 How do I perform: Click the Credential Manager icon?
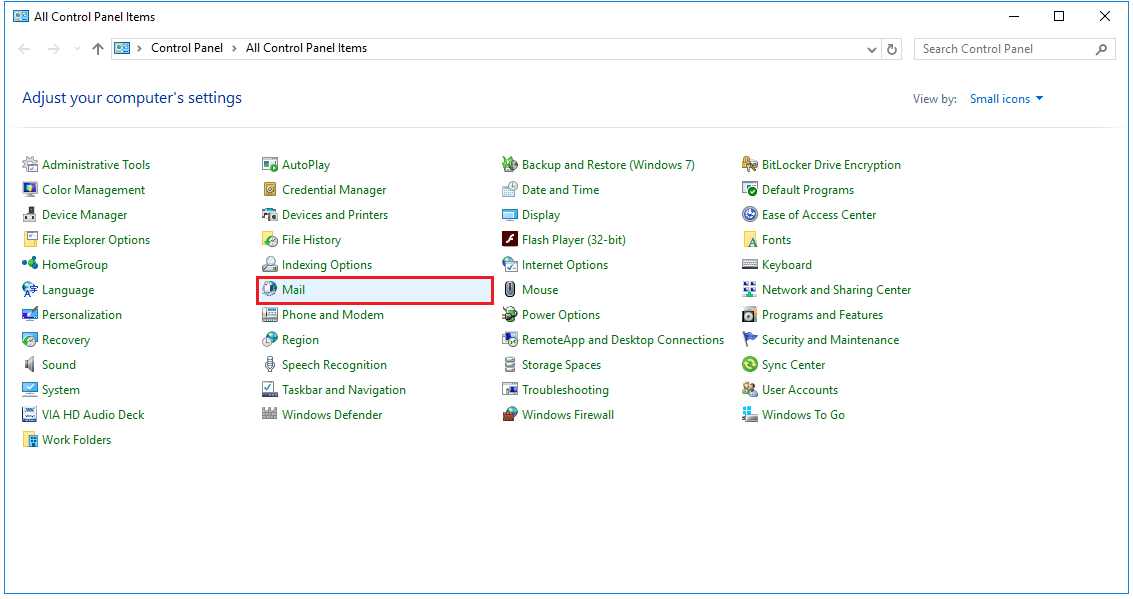click(270, 190)
